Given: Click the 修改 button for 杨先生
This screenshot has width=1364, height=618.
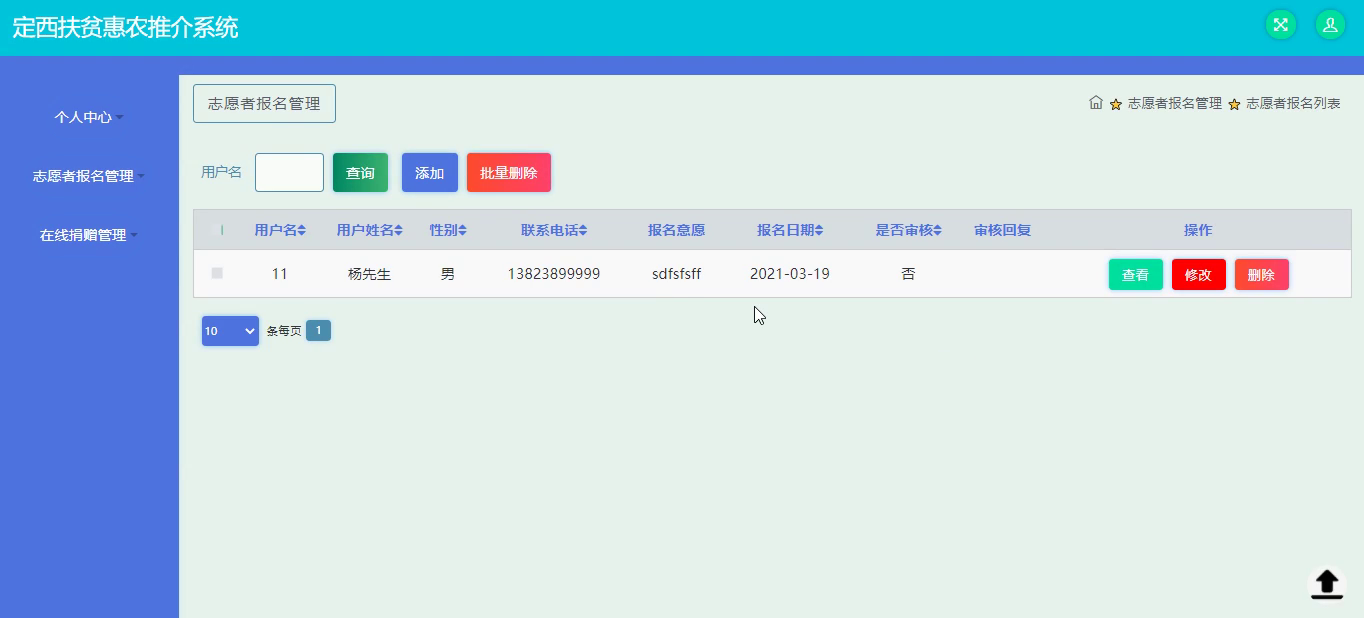Looking at the screenshot, I should 1199,275.
